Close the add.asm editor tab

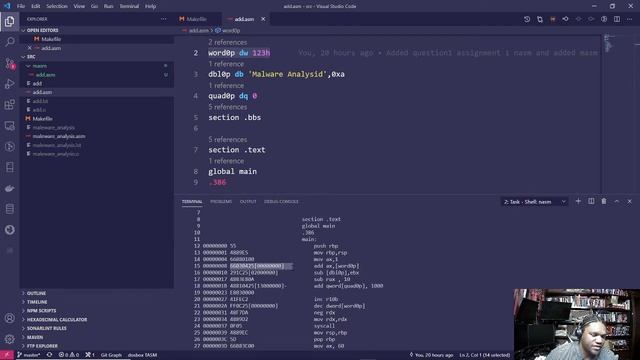pyautogui.click(x=263, y=19)
